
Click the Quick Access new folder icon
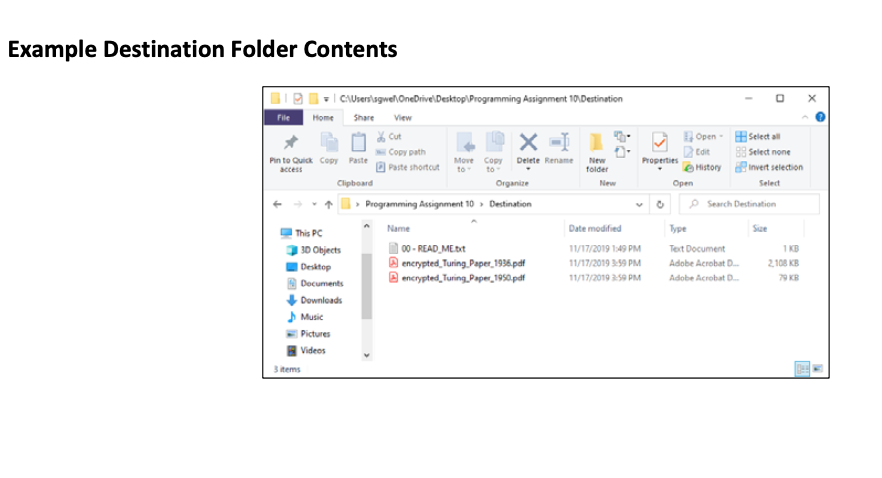coord(313,99)
